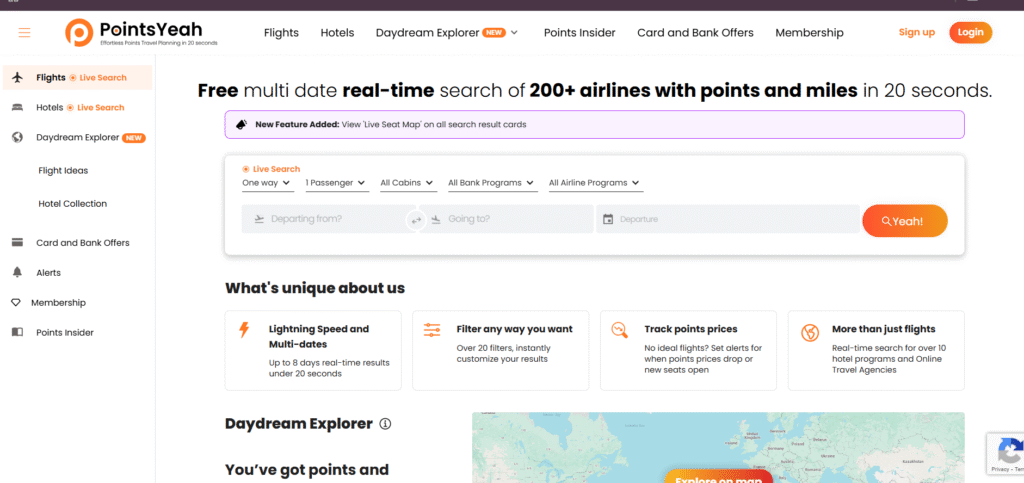Click the airplane icon beside Flights in sidebar
The image size is (1024, 483).
[x=18, y=78]
